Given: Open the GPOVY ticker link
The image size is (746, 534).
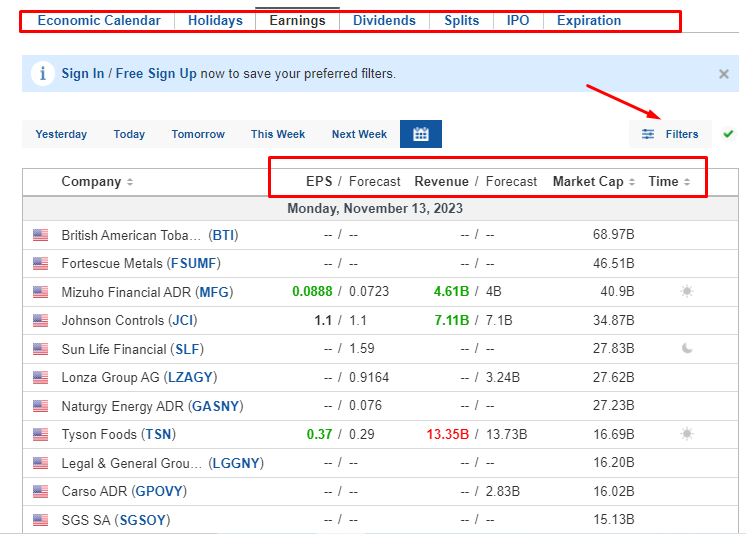Looking at the screenshot, I should click(159, 491).
